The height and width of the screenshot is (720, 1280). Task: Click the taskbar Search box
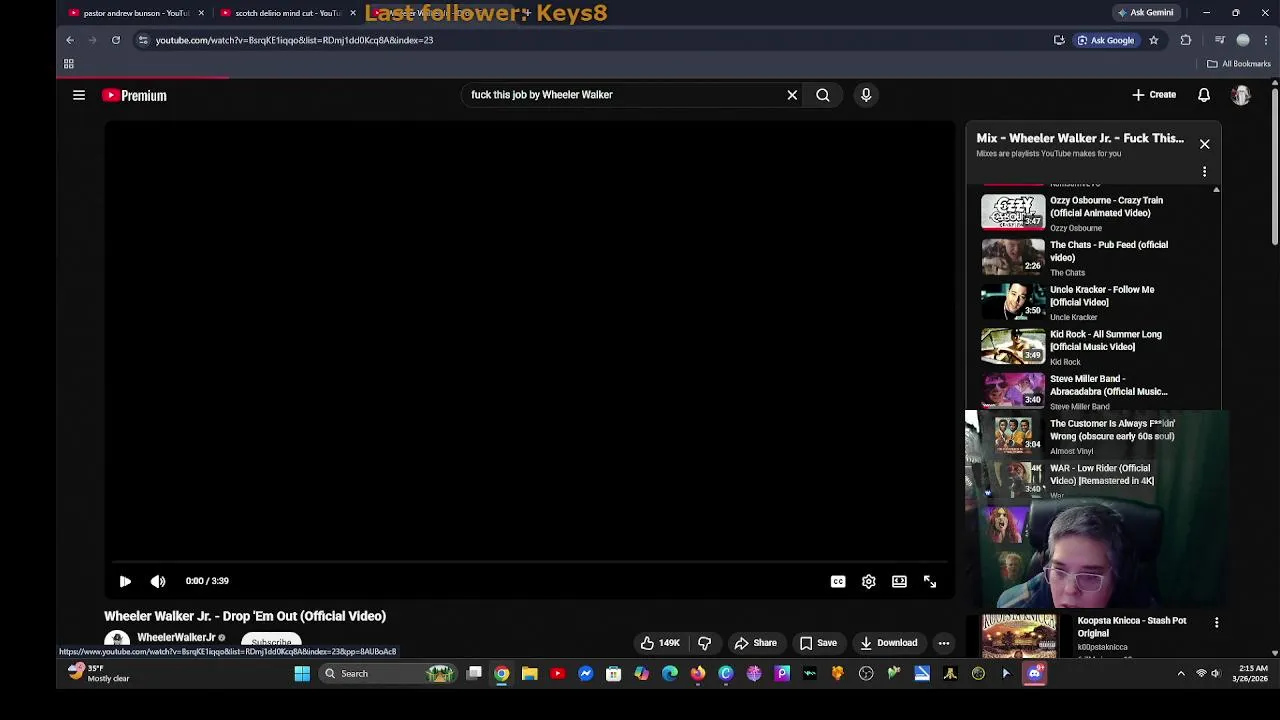coord(388,674)
